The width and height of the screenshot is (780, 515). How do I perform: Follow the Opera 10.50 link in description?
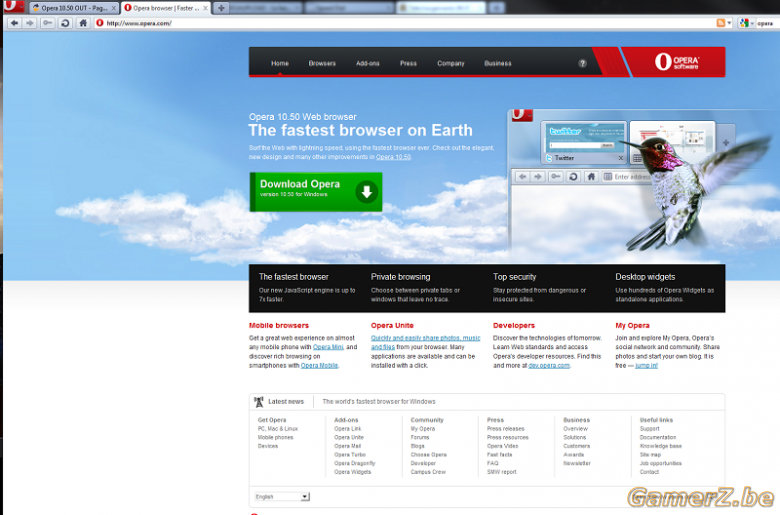tap(393, 157)
